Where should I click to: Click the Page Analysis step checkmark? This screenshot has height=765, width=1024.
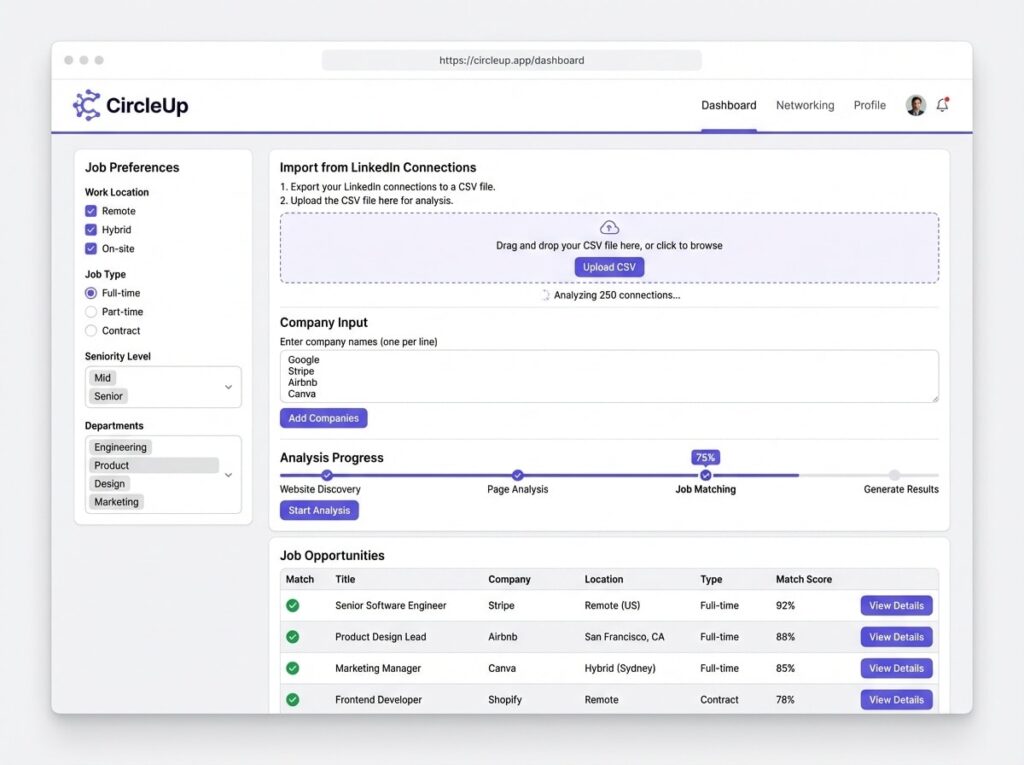pyautogui.click(x=517, y=475)
